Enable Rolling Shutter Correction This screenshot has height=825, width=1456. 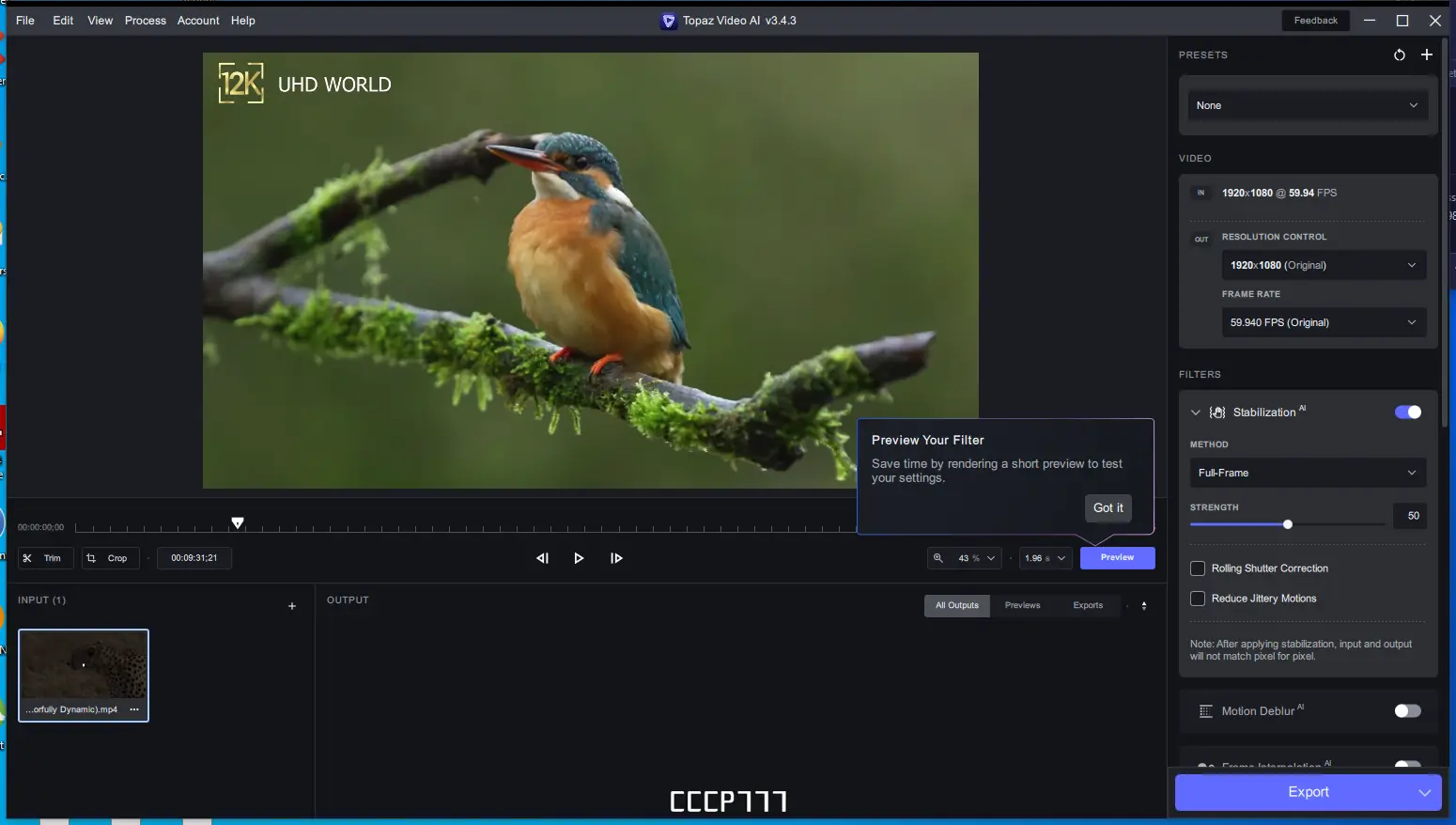tap(1198, 568)
